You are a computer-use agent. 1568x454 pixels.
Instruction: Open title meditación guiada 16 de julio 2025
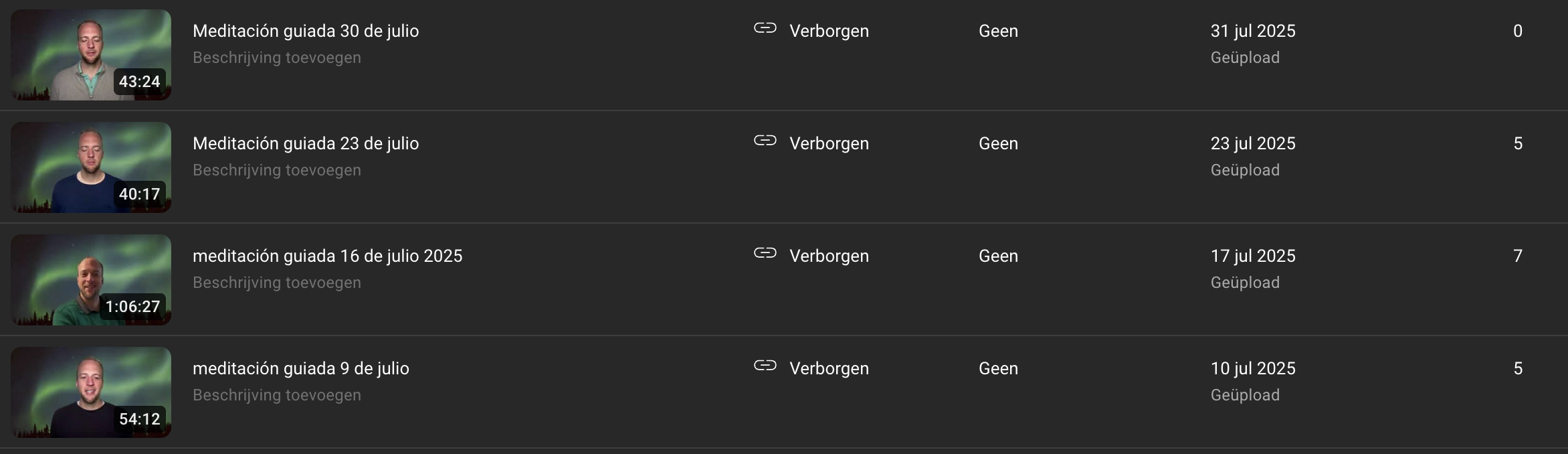coord(328,256)
